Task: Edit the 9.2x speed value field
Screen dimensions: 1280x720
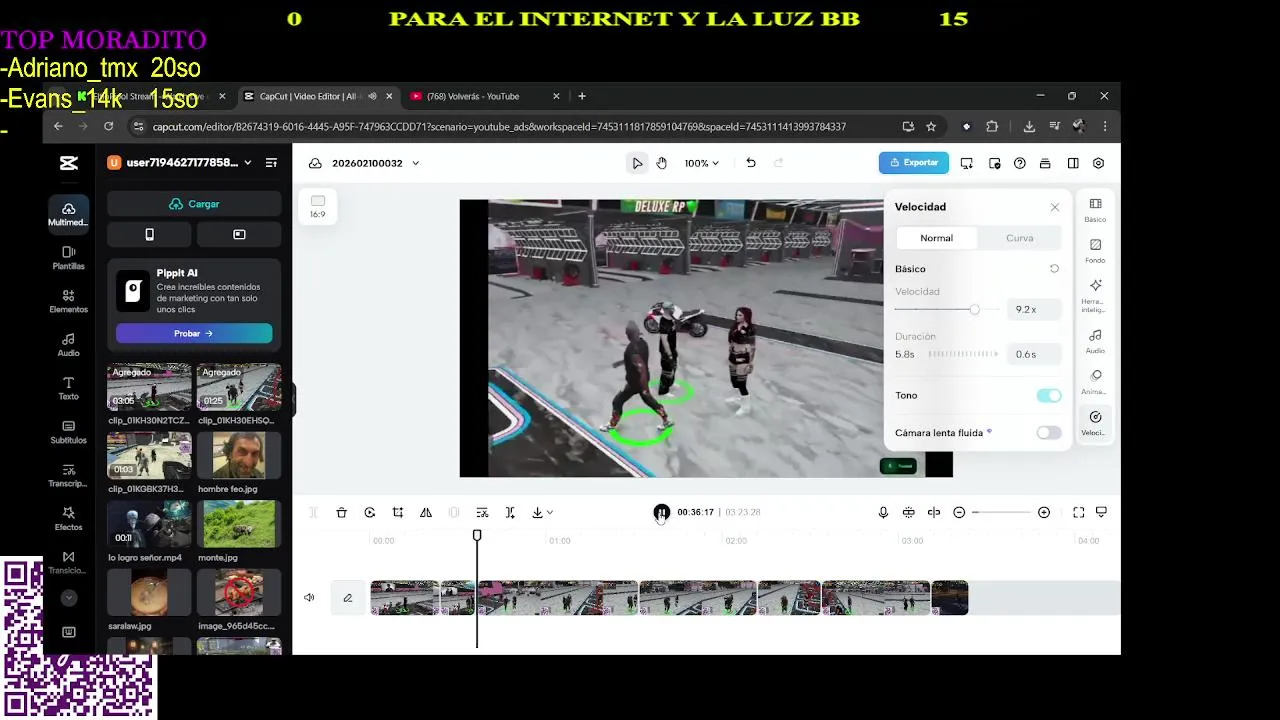Action: click(x=1034, y=310)
